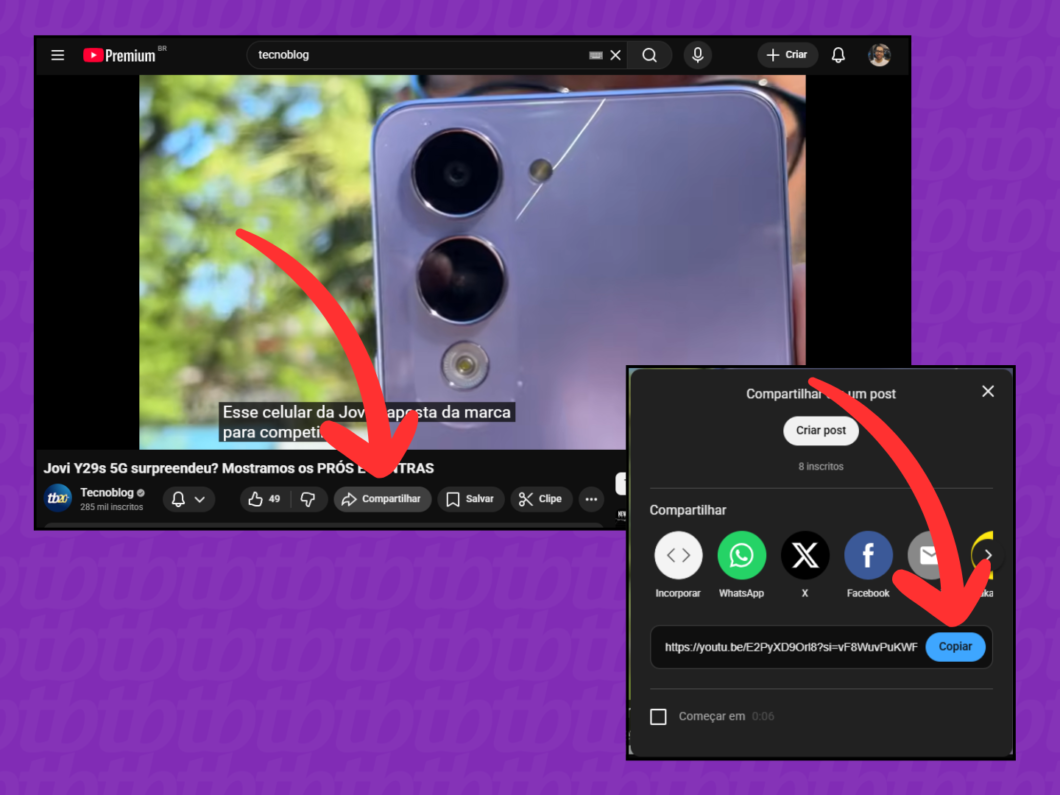
Task: Start a voice search with the microphone icon
Action: (x=697, y=55)
